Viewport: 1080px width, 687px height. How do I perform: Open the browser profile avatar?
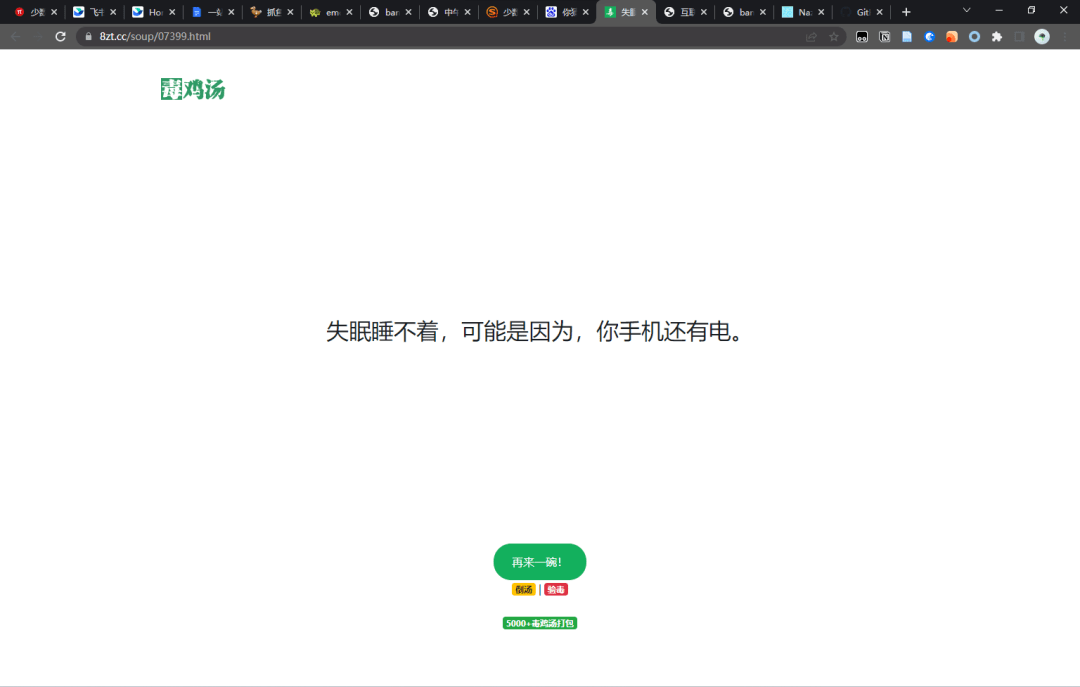[x=1042, y=36]
